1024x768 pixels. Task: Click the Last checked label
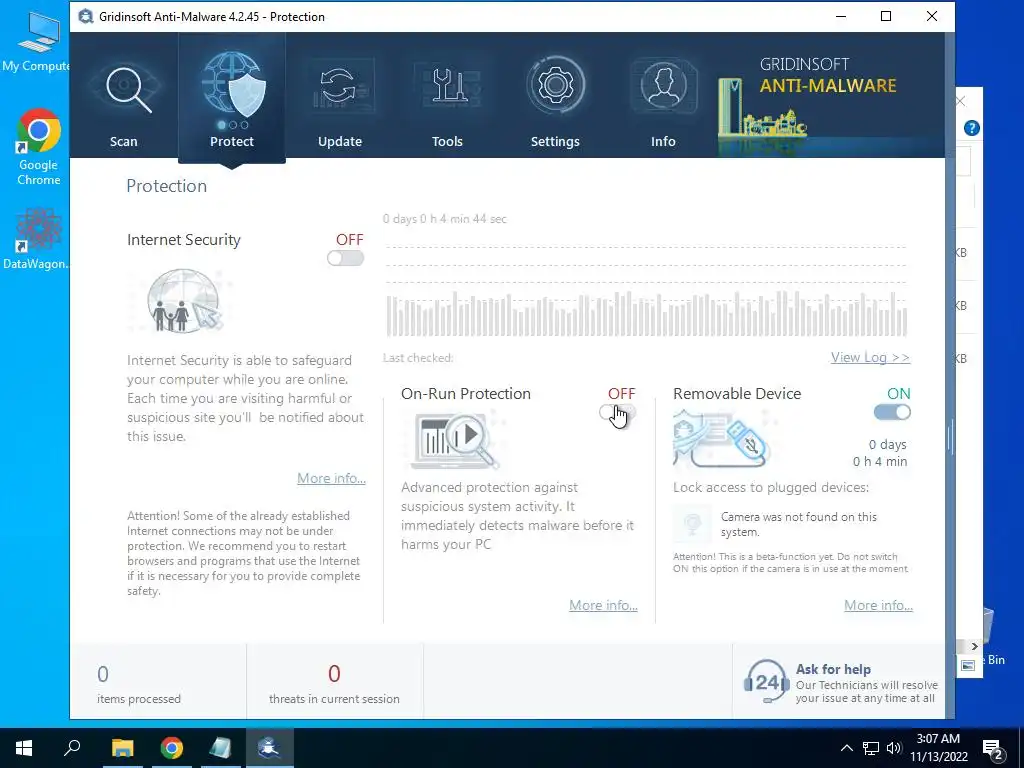point(418,358)
